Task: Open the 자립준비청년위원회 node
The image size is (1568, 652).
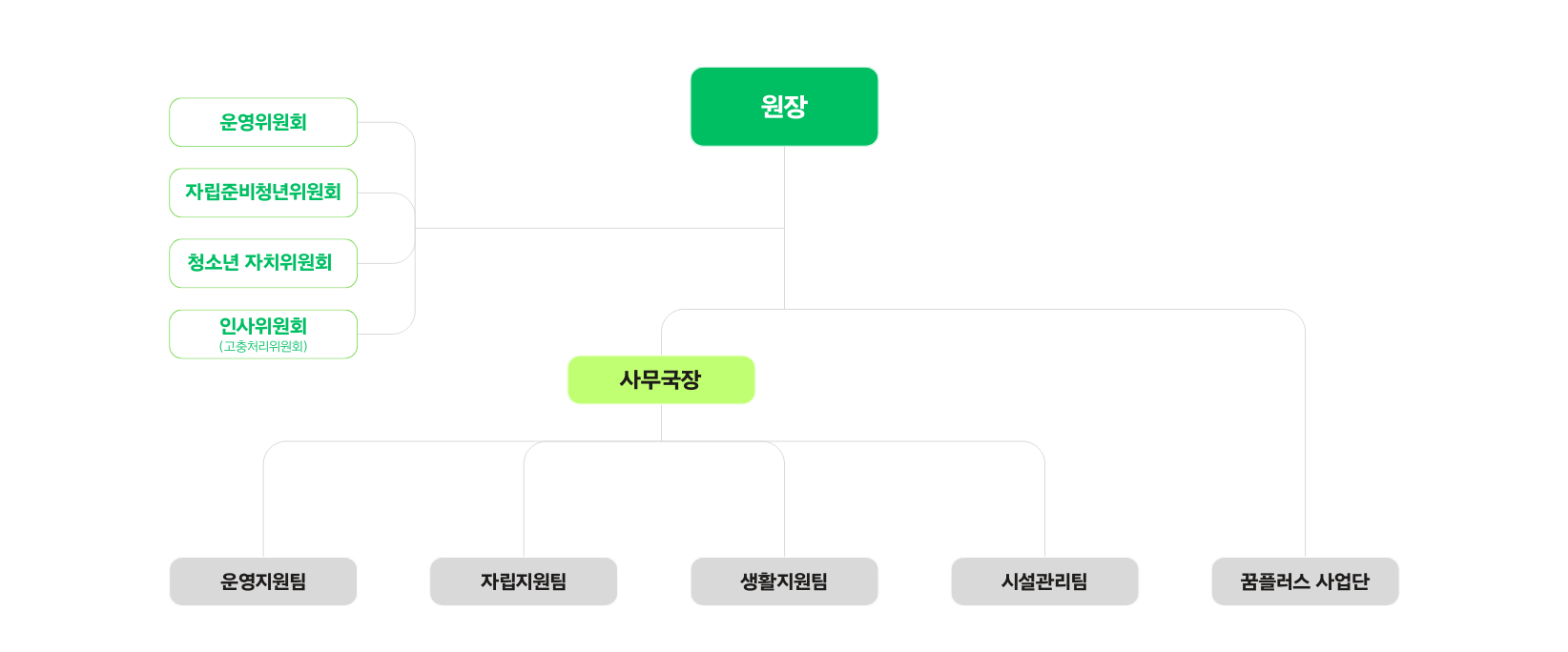Action: pyautogui.click(x=263, y=193)
